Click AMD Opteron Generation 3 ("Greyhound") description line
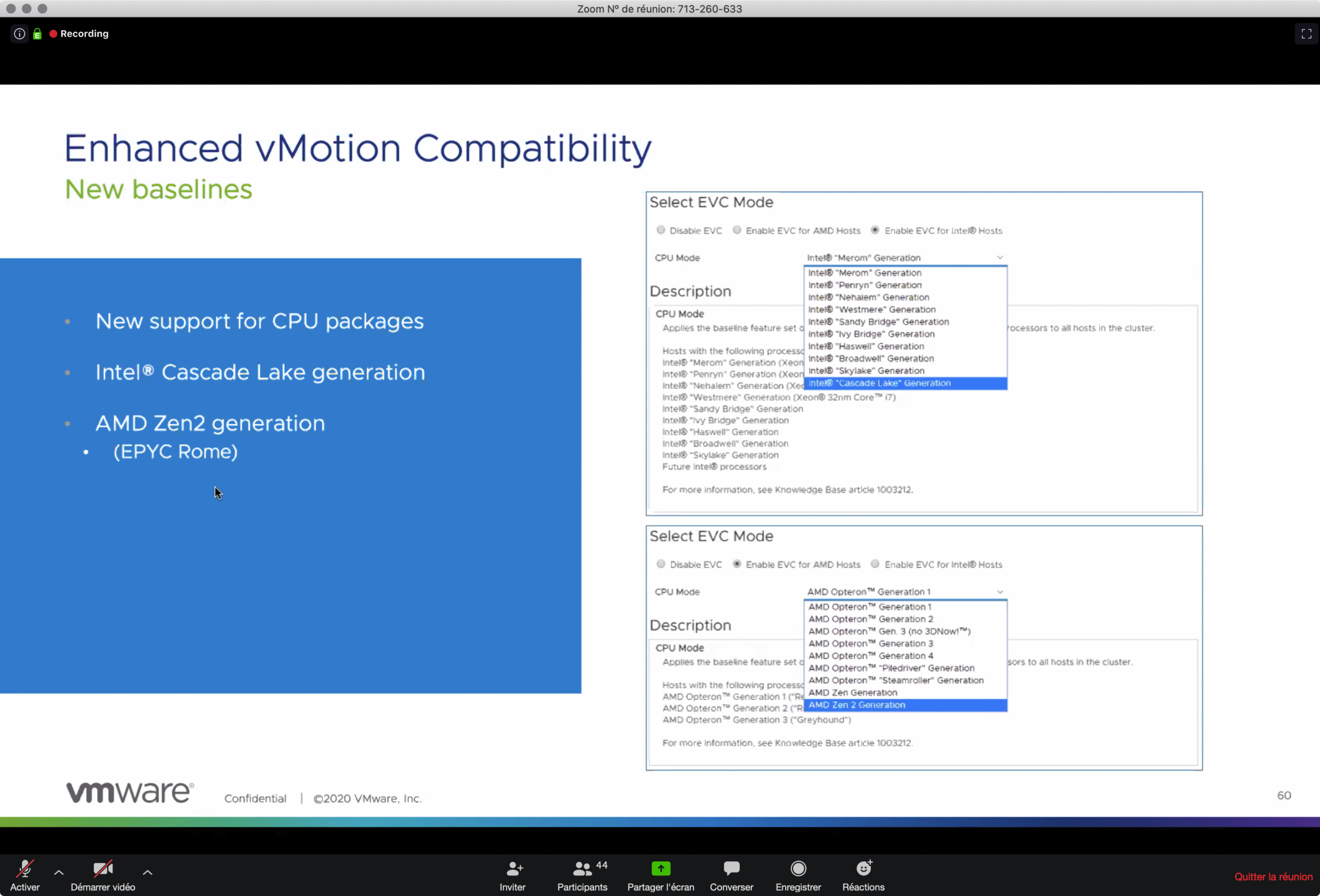Viewport: 1320px width, 896px height. click(x=756, y=720)
